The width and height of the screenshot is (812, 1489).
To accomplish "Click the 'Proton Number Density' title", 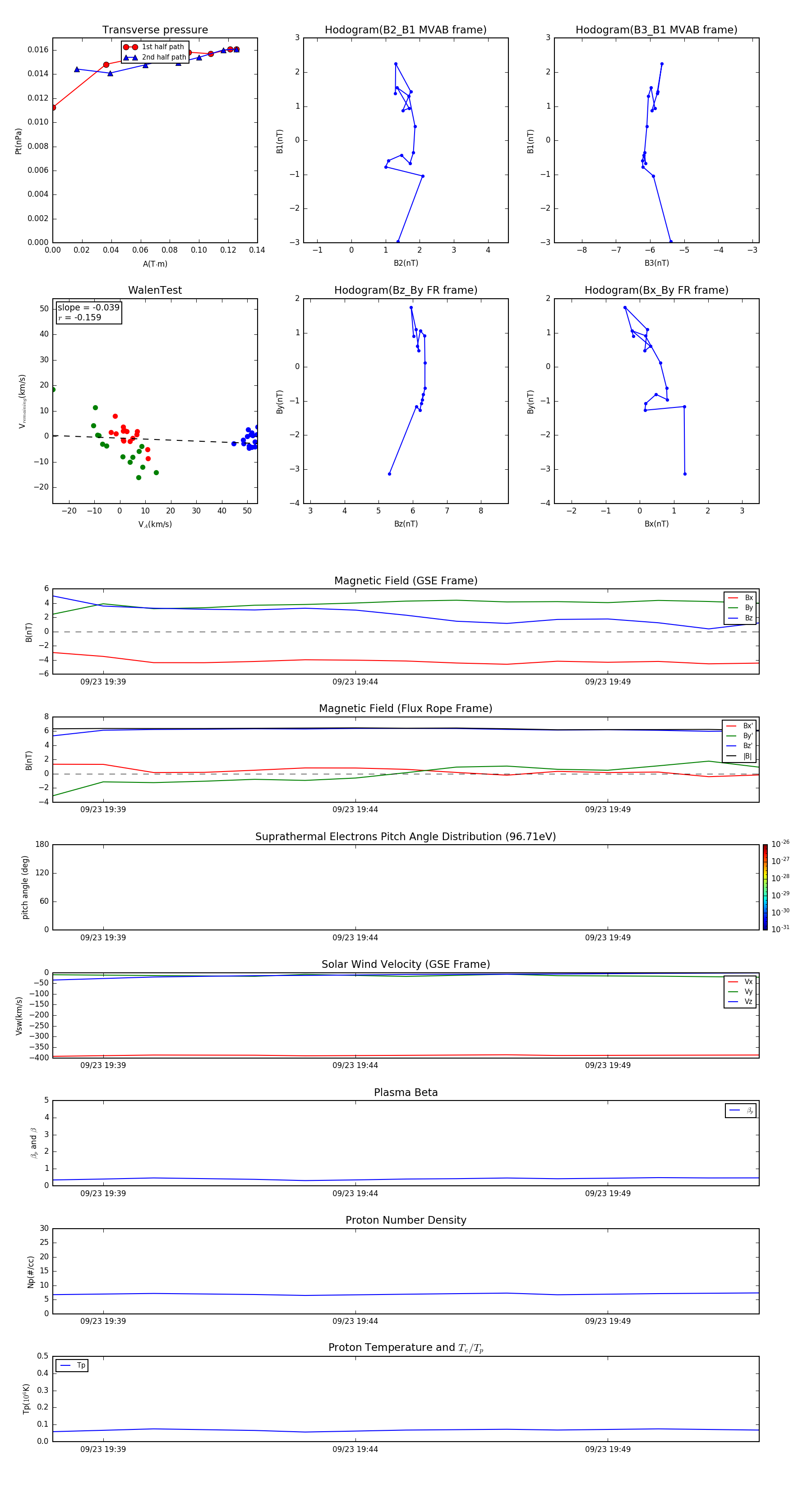I will point(406,1221).
